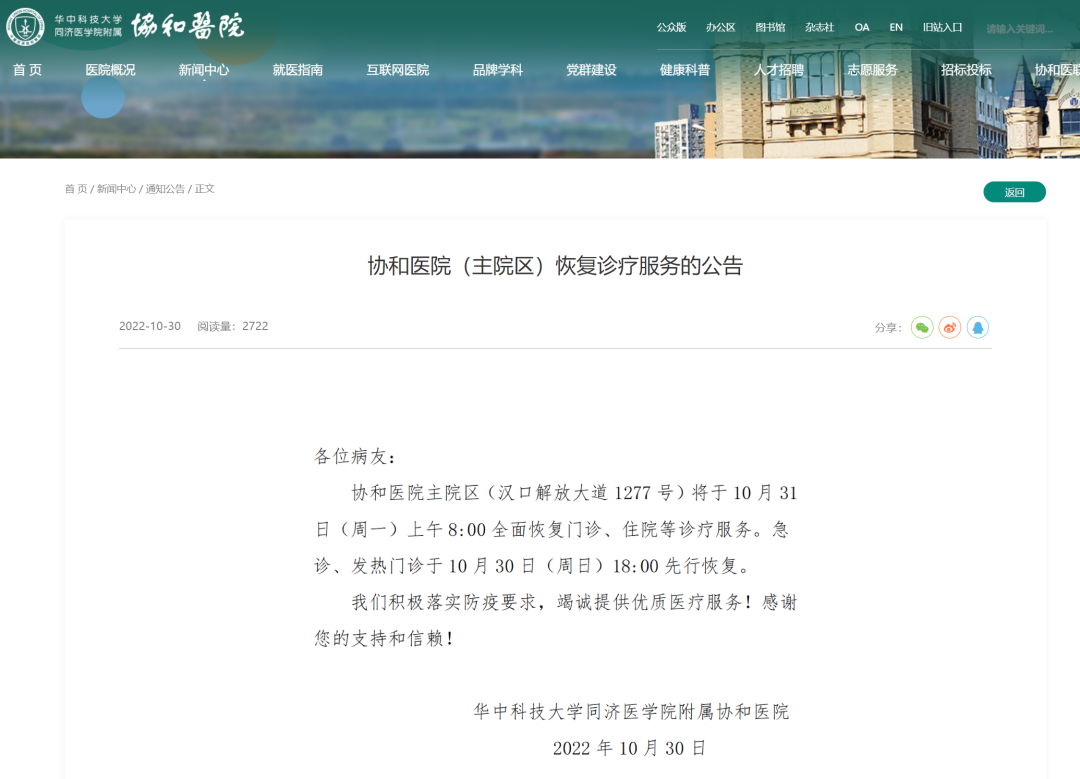This screenshot has height=779, width=1080.
Task: Click the OA system link
Action: (862, 27)
